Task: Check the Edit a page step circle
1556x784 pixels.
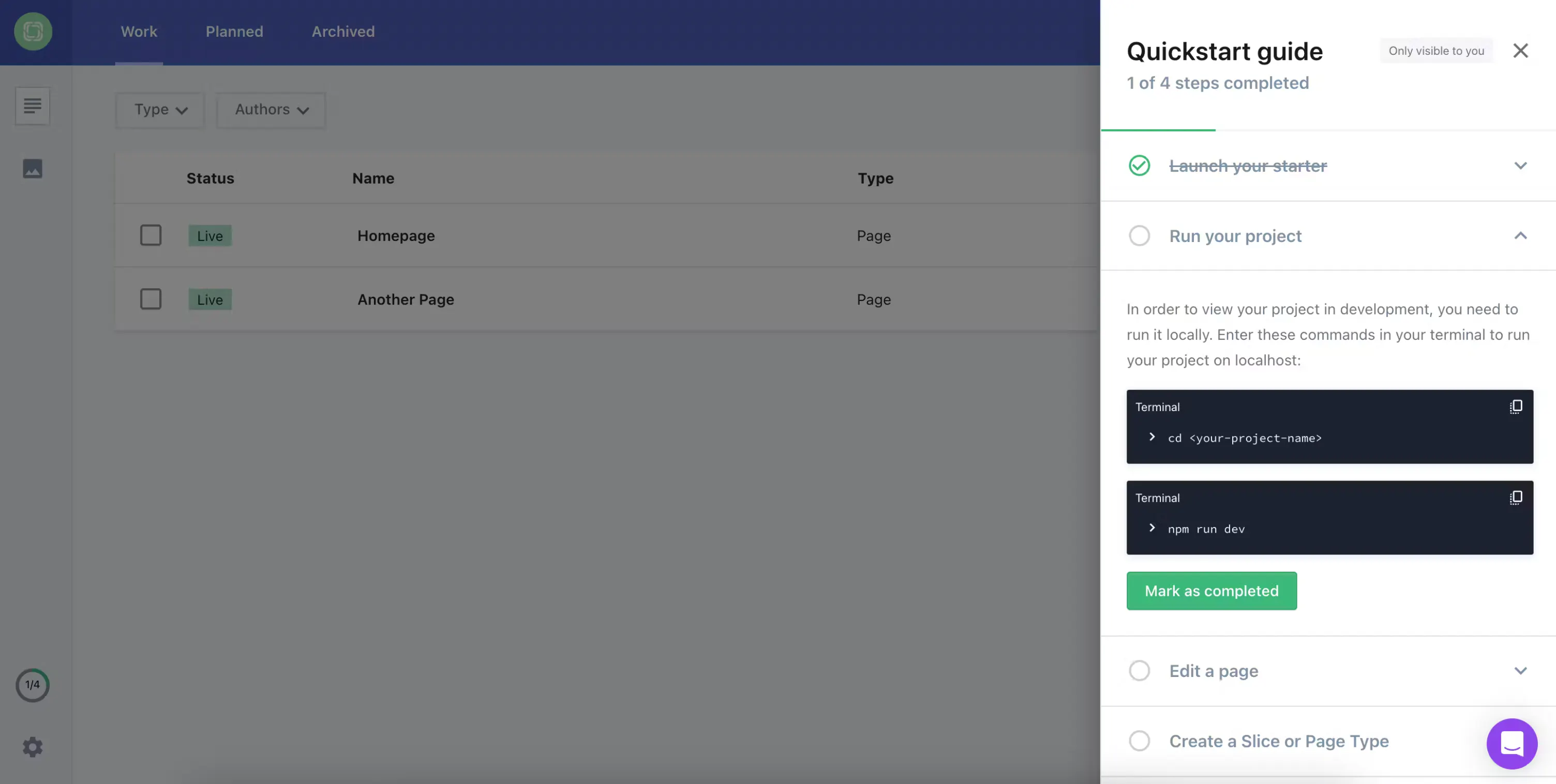Action: pos(1139,670)
